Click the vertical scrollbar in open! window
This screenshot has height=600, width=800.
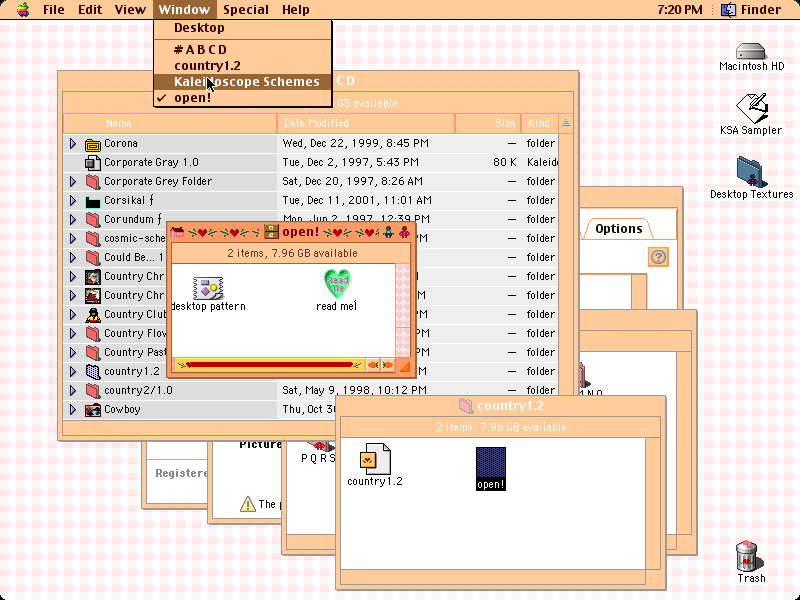(403, 310)
